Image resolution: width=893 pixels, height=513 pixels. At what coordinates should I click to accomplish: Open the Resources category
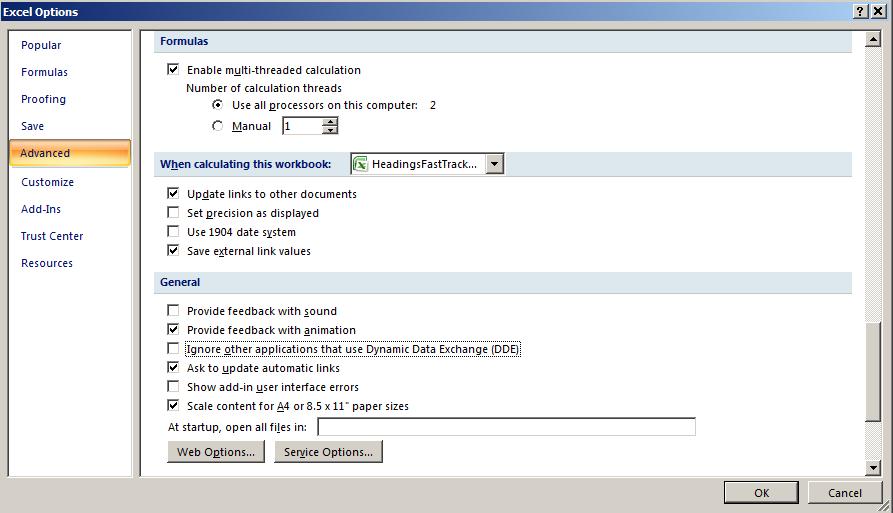[x=47, y=263]
